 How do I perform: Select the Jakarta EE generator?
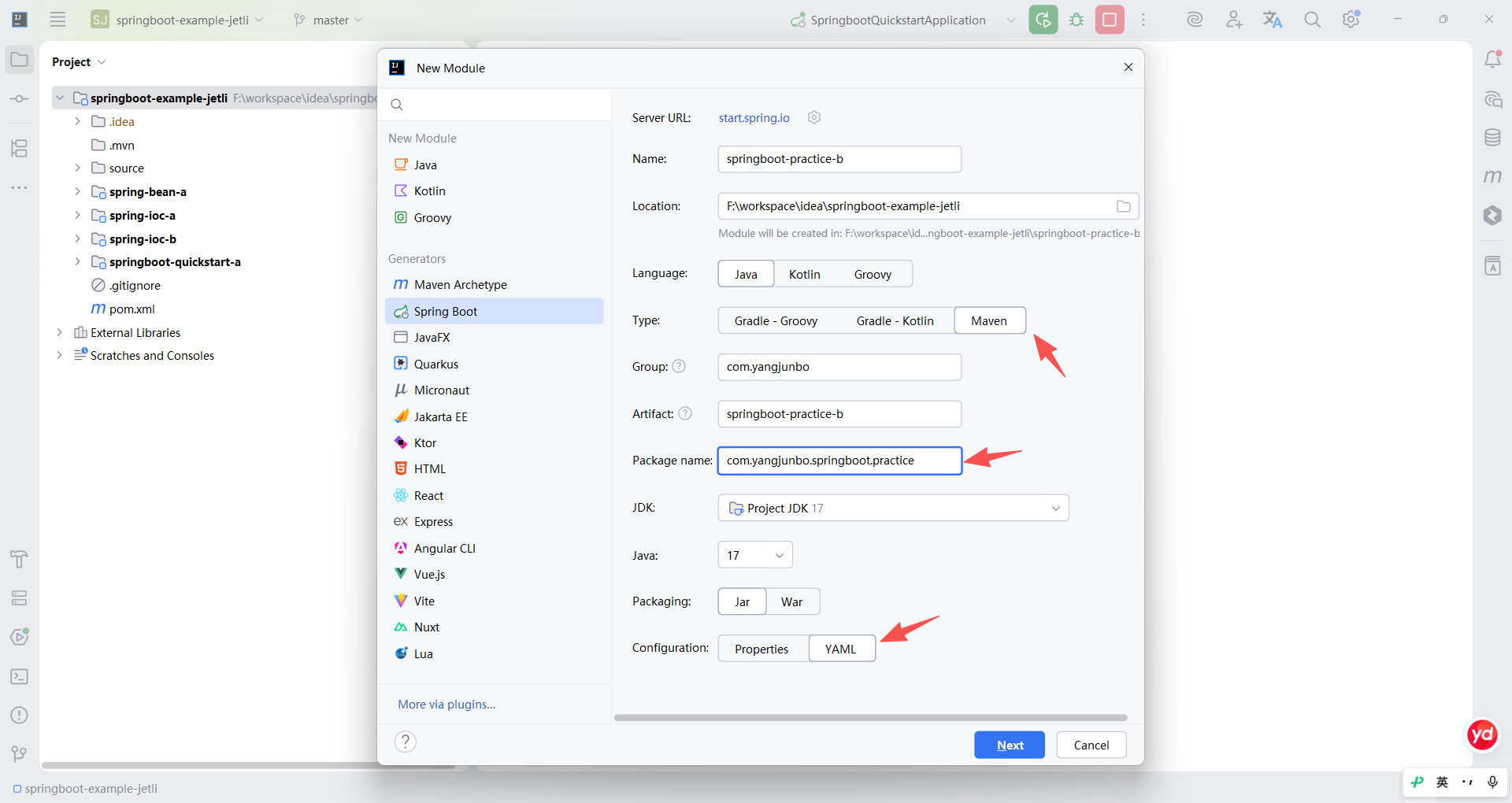[495, 416]
